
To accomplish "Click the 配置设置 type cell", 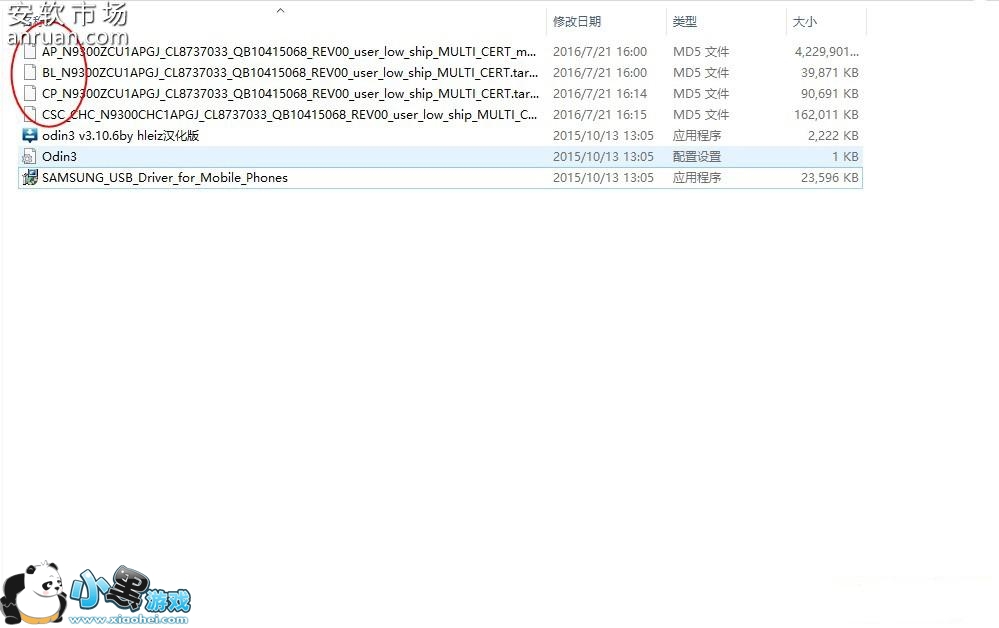I will [x=697, y=157].
